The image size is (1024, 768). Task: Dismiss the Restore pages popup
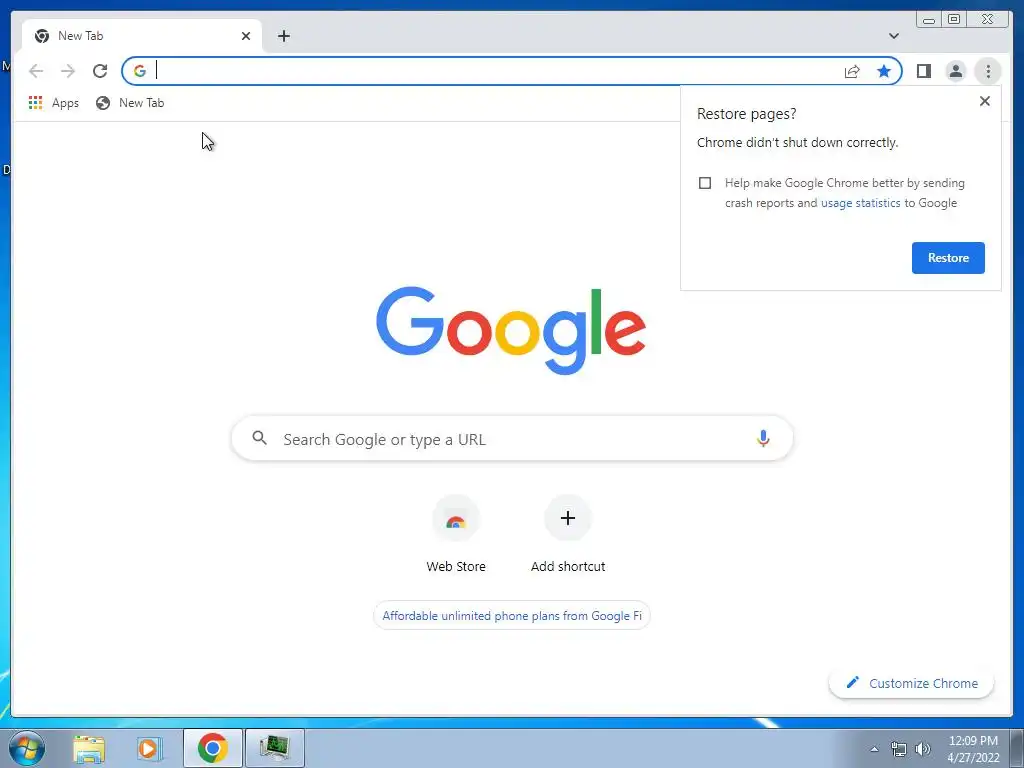984,101
